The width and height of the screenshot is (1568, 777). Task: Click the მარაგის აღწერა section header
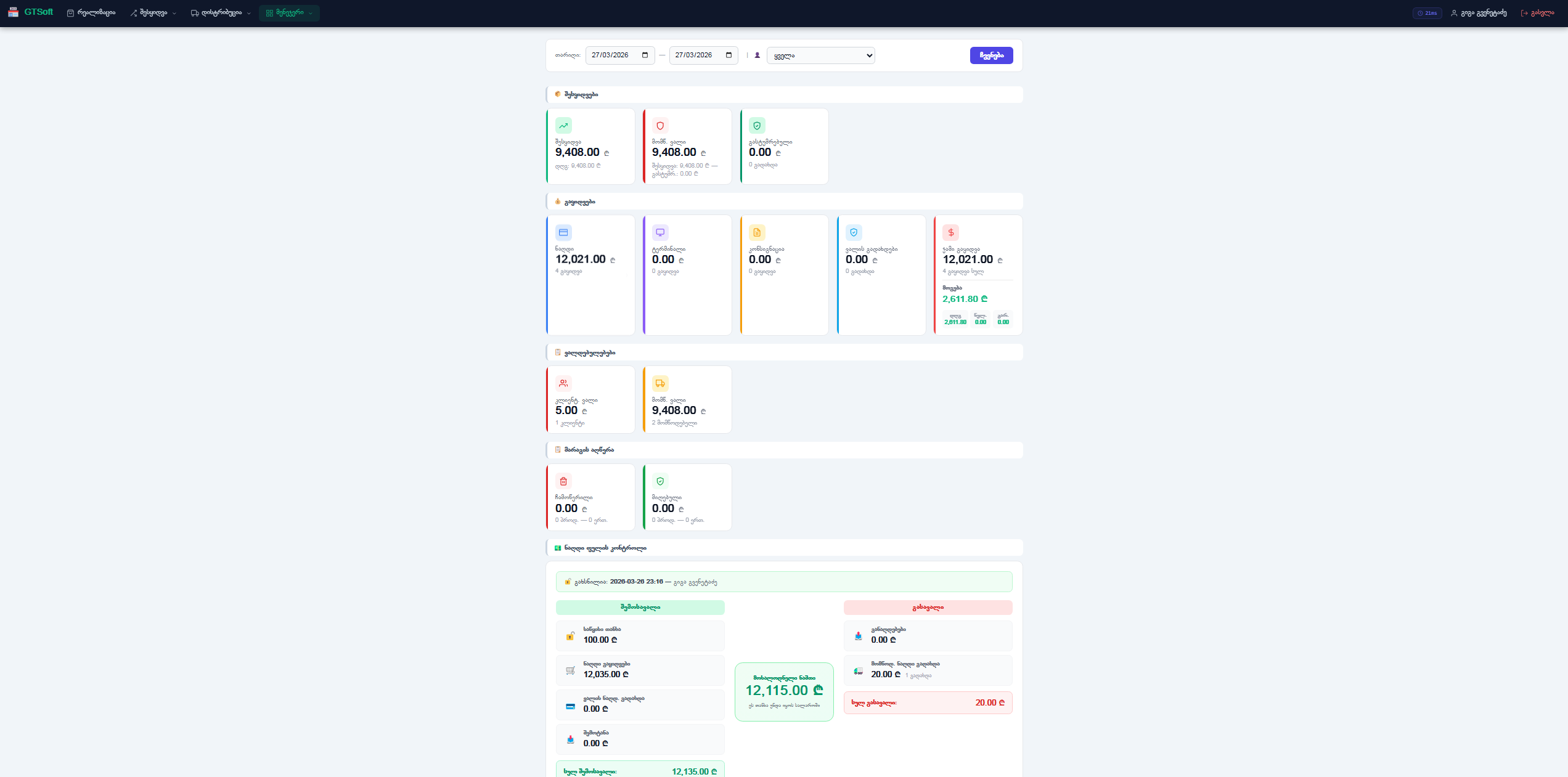pyautogui.click(x=784, y=450)
